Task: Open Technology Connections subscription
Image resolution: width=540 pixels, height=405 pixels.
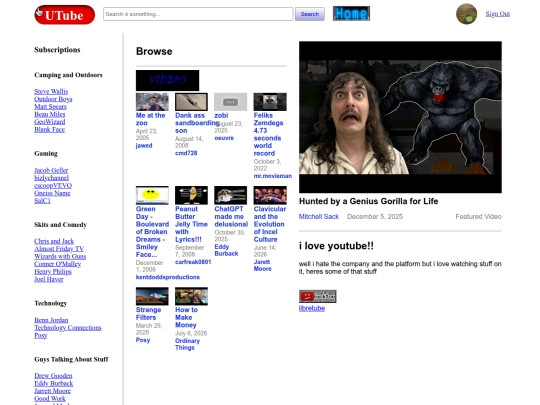Action: (68, 328)
